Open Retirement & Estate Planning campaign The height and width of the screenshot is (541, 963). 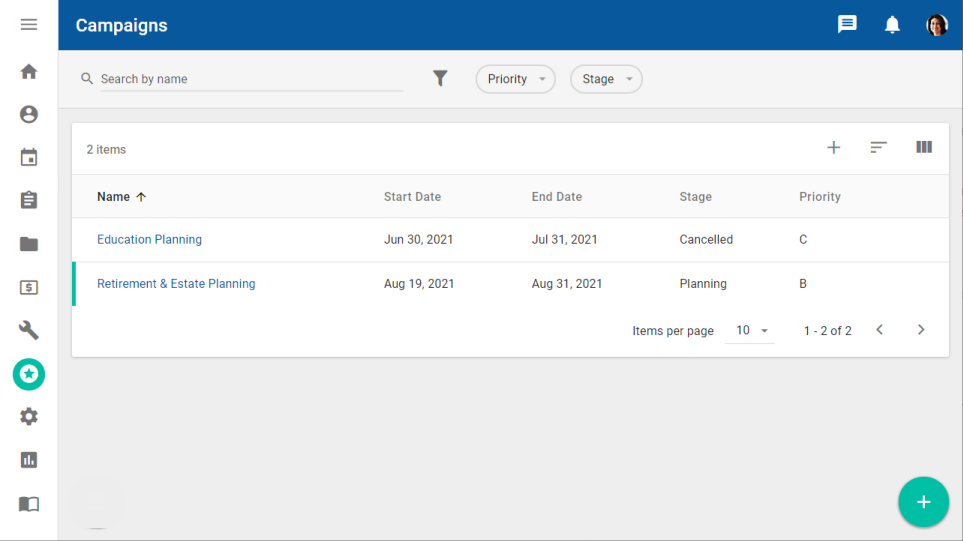click(176, 284)
